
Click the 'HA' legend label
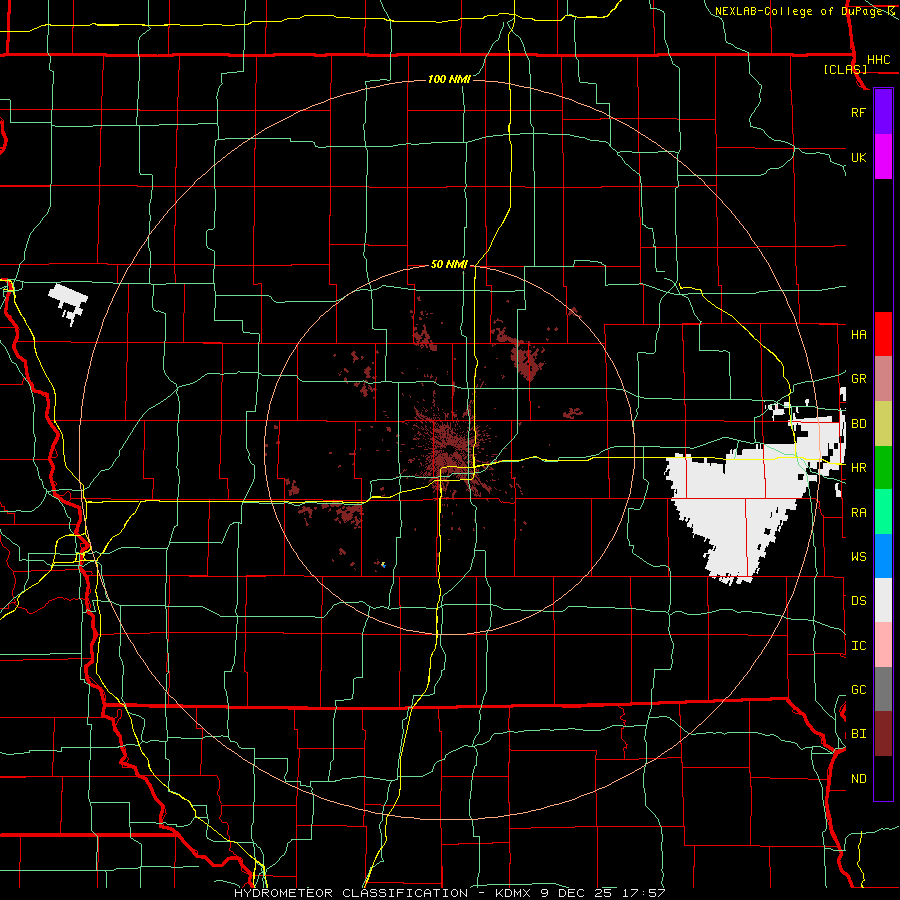point(858,335)
